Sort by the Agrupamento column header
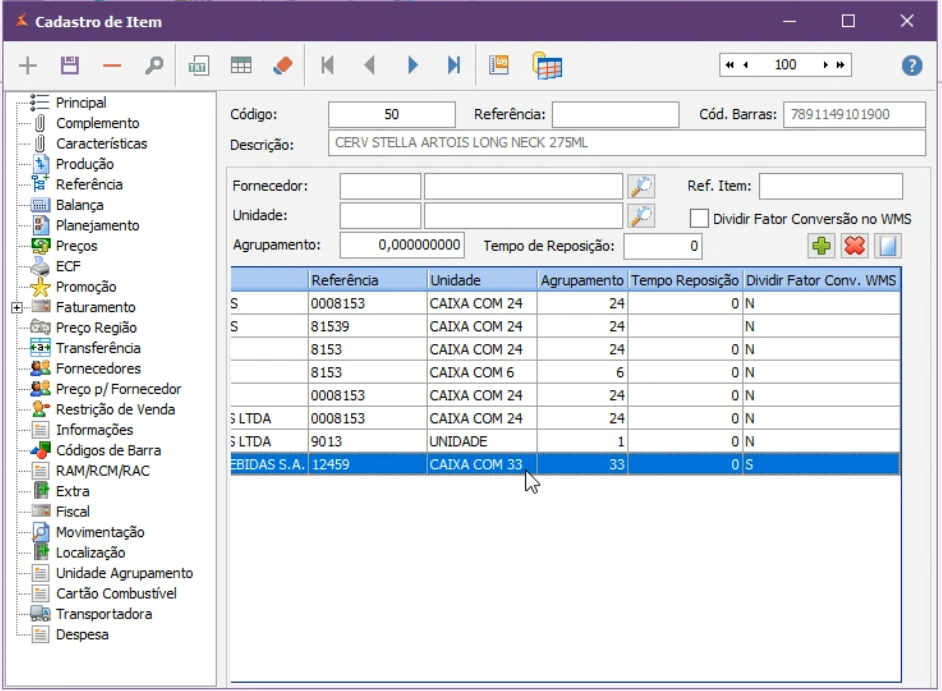The width and height of the screenshot is (942, 691). click(582, 281)
